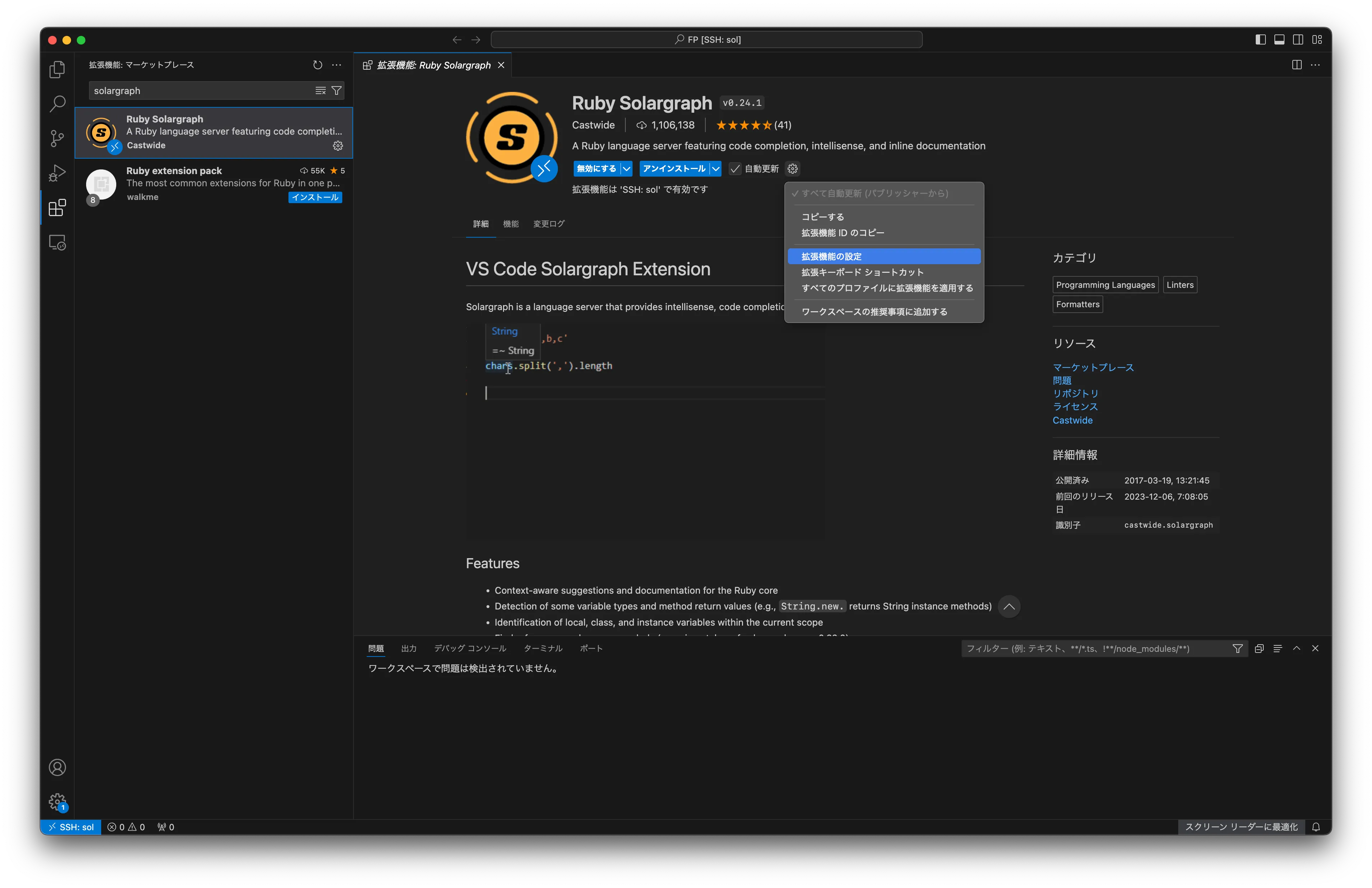The width and height of the screenshot is (1372, 888).
Task: Switch to the 詳細 tab
Action: 480,224
